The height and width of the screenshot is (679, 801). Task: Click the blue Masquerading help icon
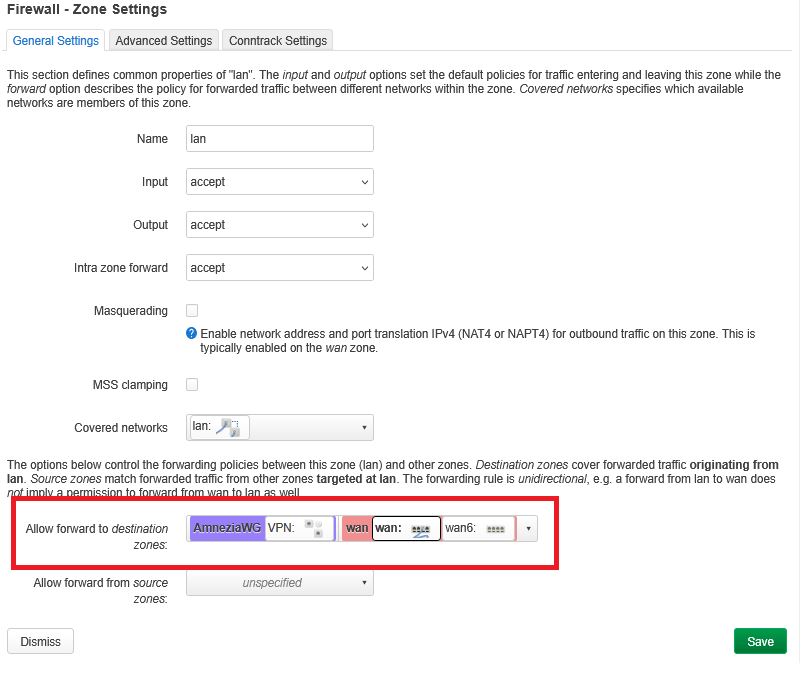[192, 333]
